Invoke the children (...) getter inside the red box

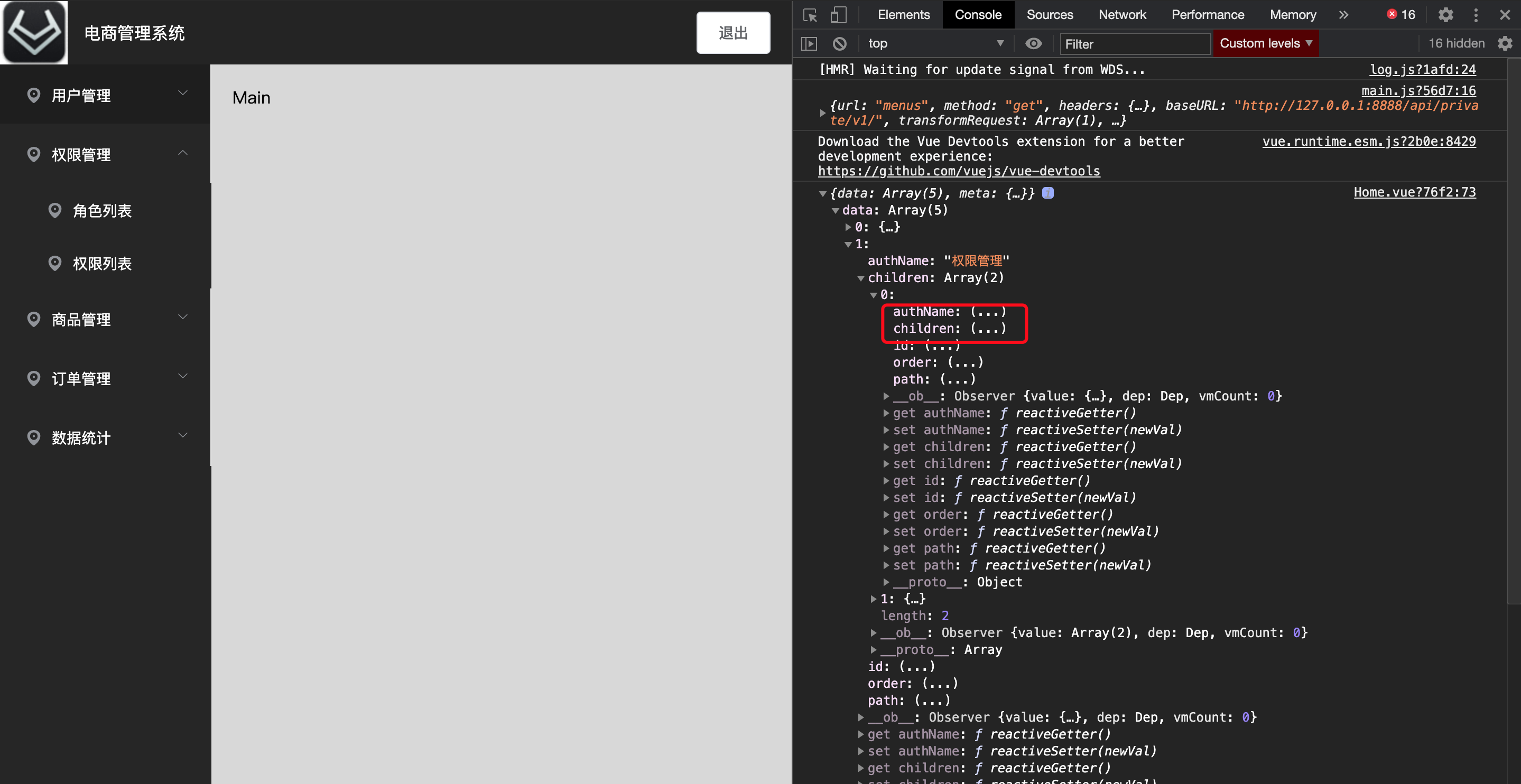pos(988,329)
